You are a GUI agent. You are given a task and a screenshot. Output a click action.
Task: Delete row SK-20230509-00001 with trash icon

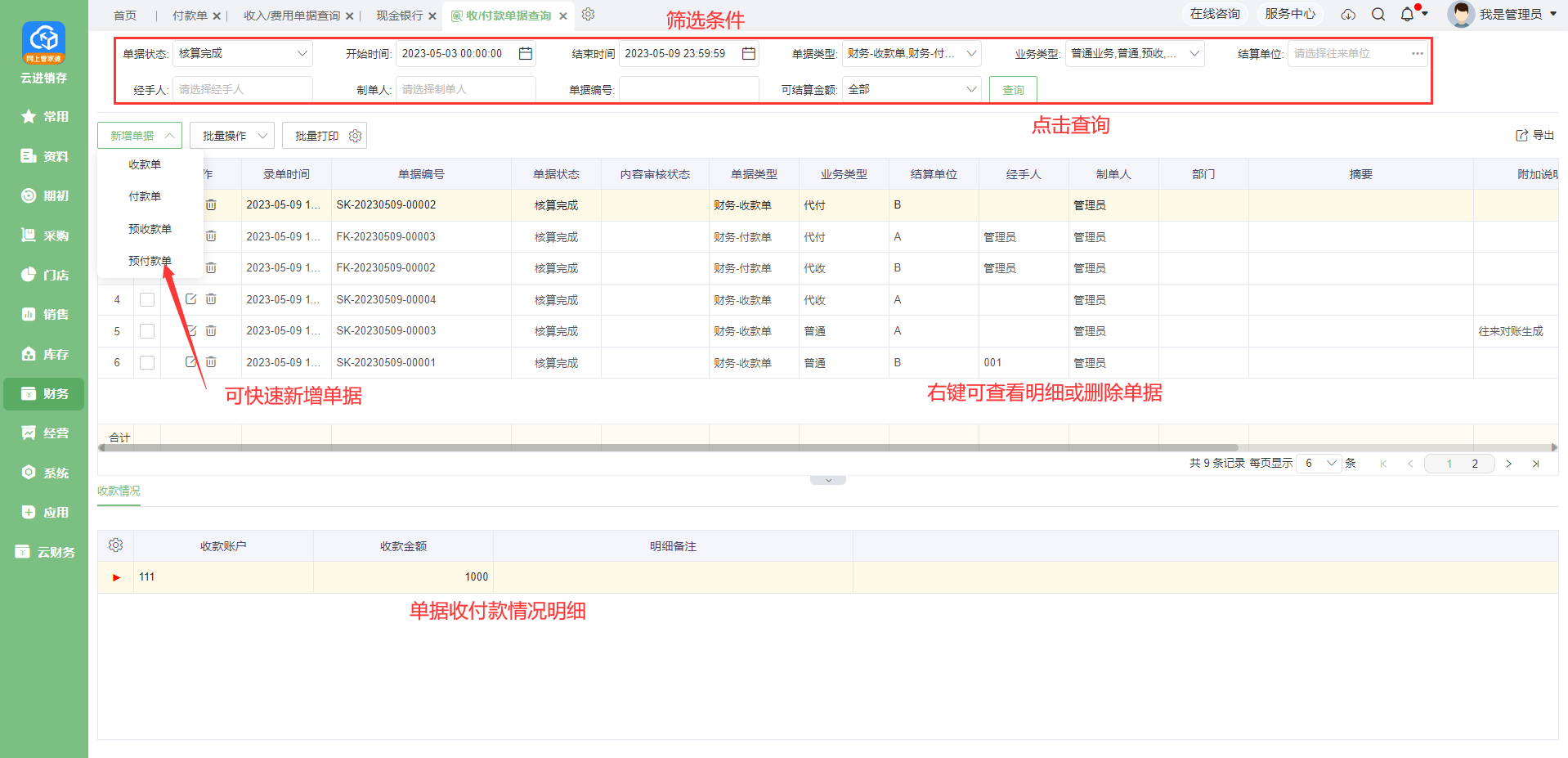click(x=211, y=362)
